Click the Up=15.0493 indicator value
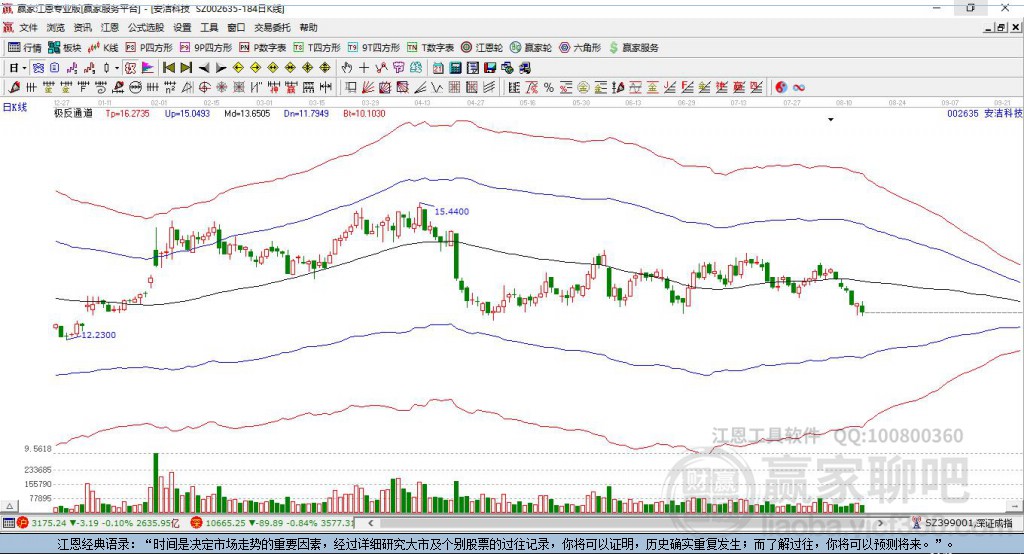Image resolution: width=1024 pixels, height=554 pixels. (x=187, y=114)
